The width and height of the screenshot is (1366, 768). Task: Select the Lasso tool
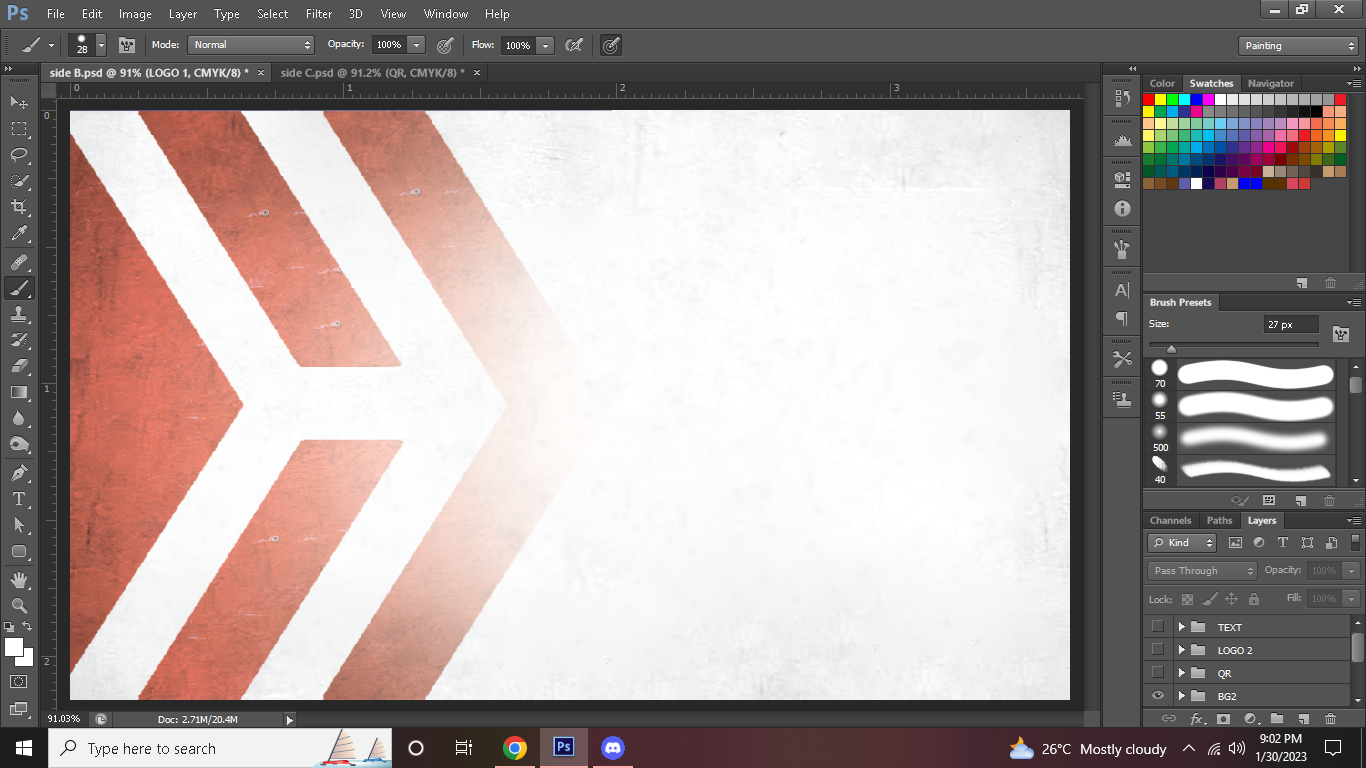tap(19, 155)
